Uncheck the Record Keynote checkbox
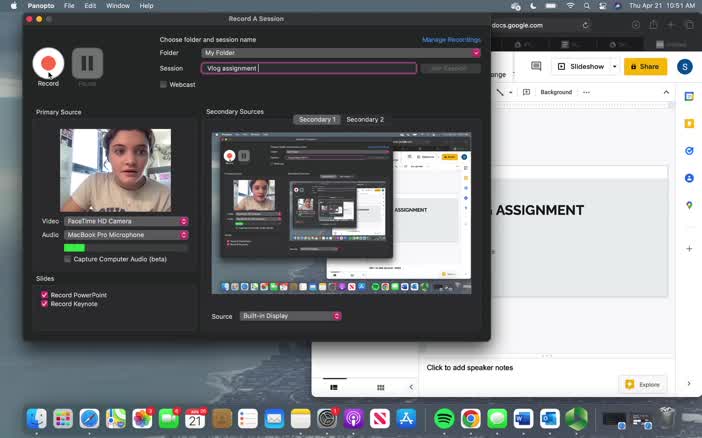Screen dimensions: 702x438 tap(44, 304)
